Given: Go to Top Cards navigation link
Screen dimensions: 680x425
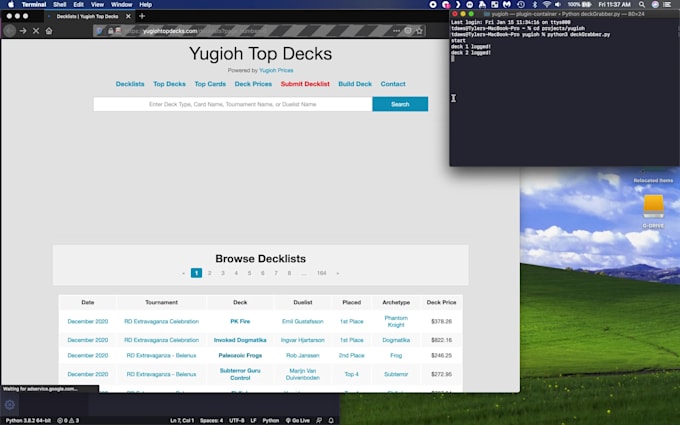Looking at the screenshot, I should 210,84.
